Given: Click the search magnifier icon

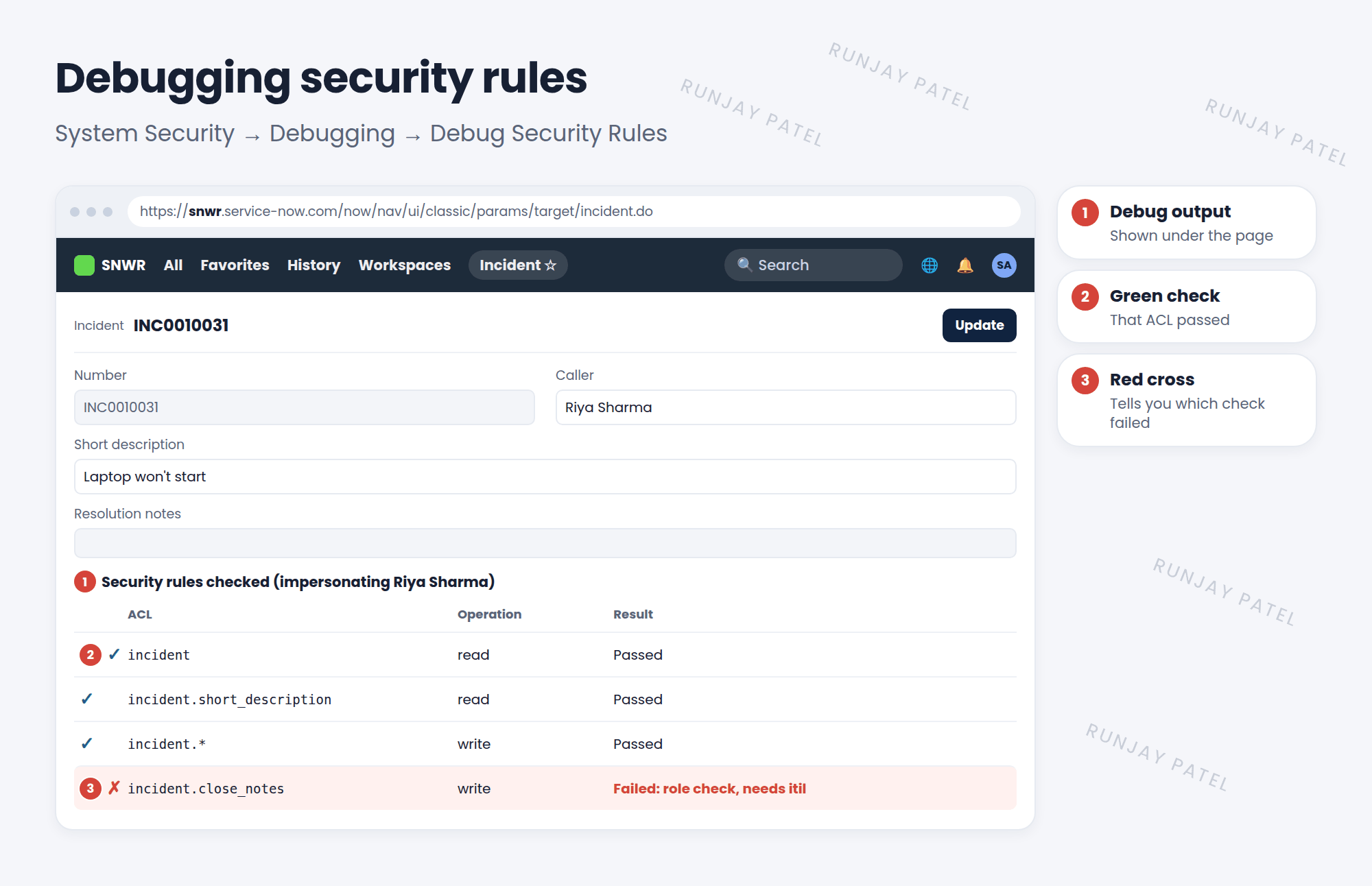Looking at the screenshot, I should pos(744,265).
